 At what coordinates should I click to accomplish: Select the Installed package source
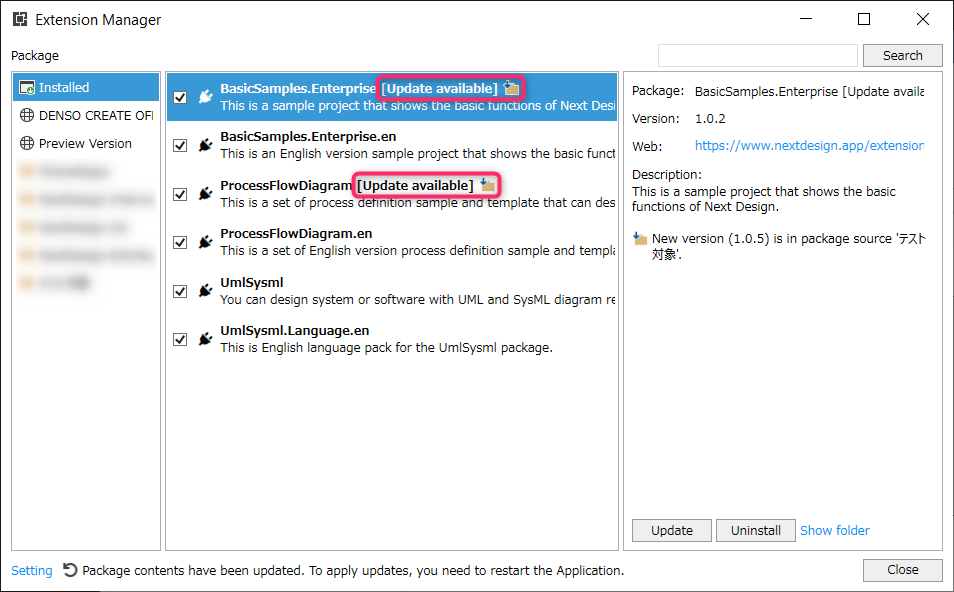[x=86, y=88]
